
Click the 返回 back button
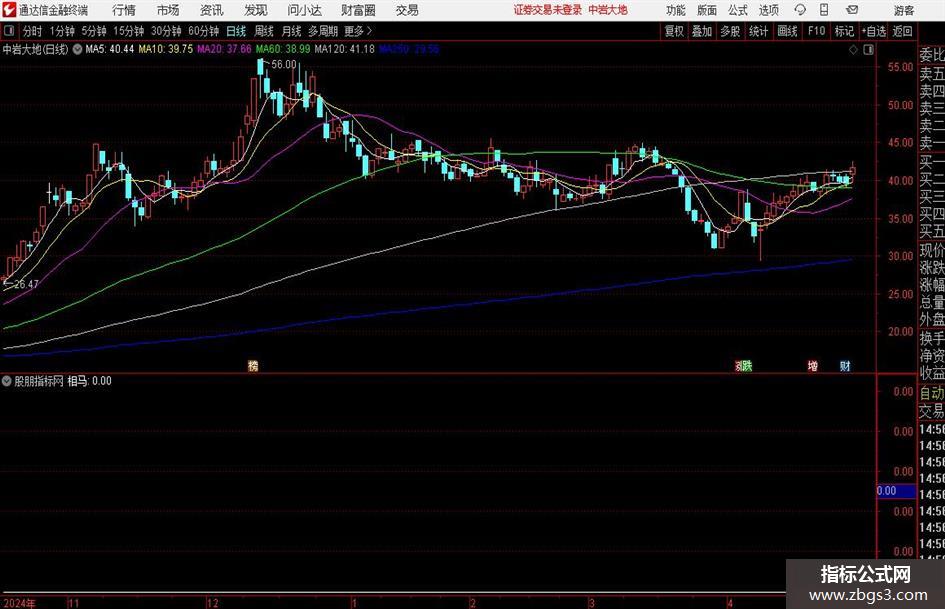pyautogui.click(x=902, y=31)
